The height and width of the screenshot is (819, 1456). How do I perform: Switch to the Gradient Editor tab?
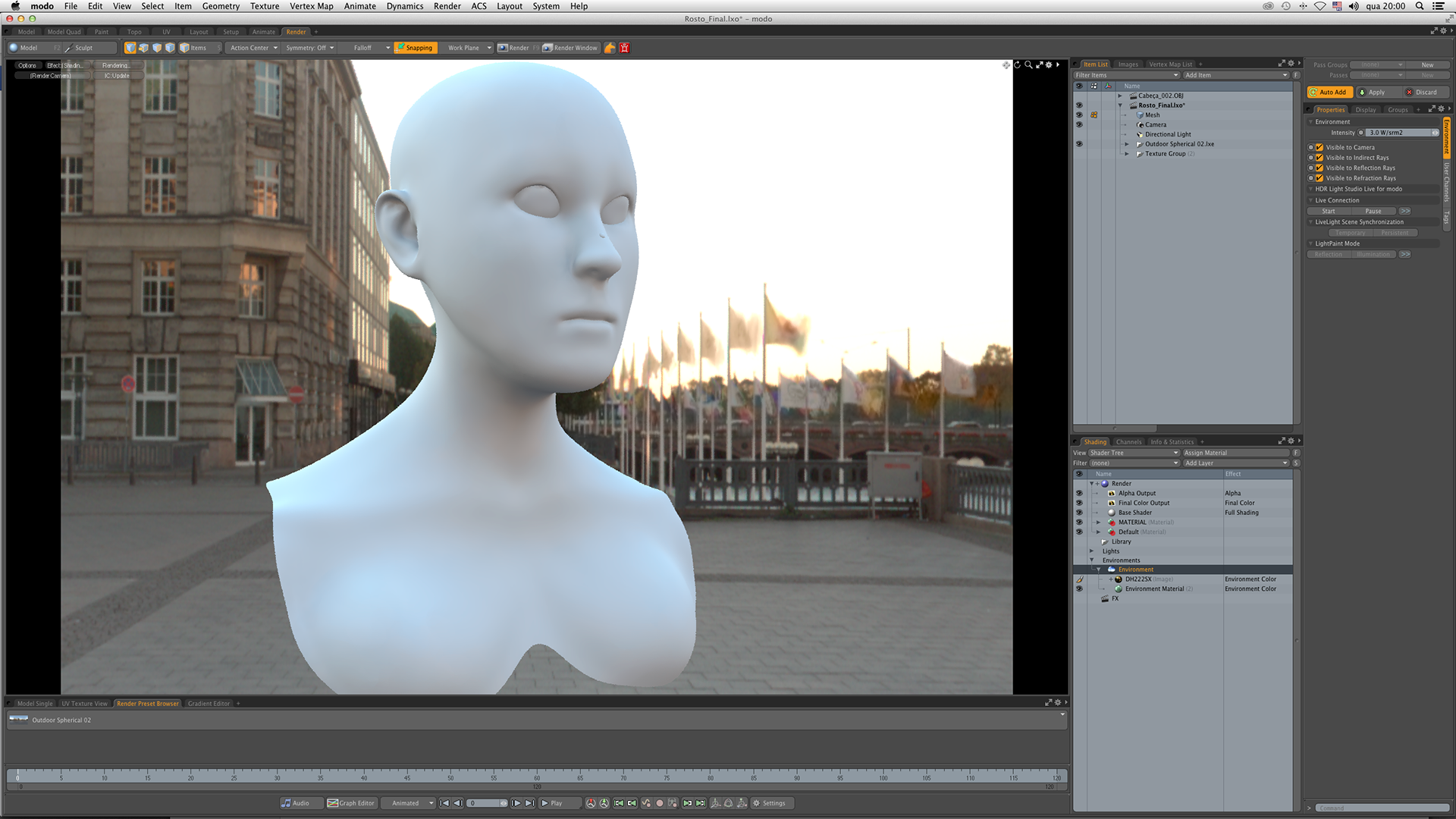click(x=209, y=704)
